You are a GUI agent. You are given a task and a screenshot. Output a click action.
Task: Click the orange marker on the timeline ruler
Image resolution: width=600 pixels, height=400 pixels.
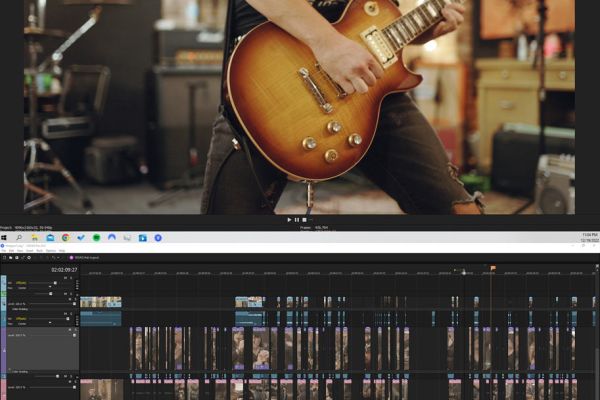492,268
